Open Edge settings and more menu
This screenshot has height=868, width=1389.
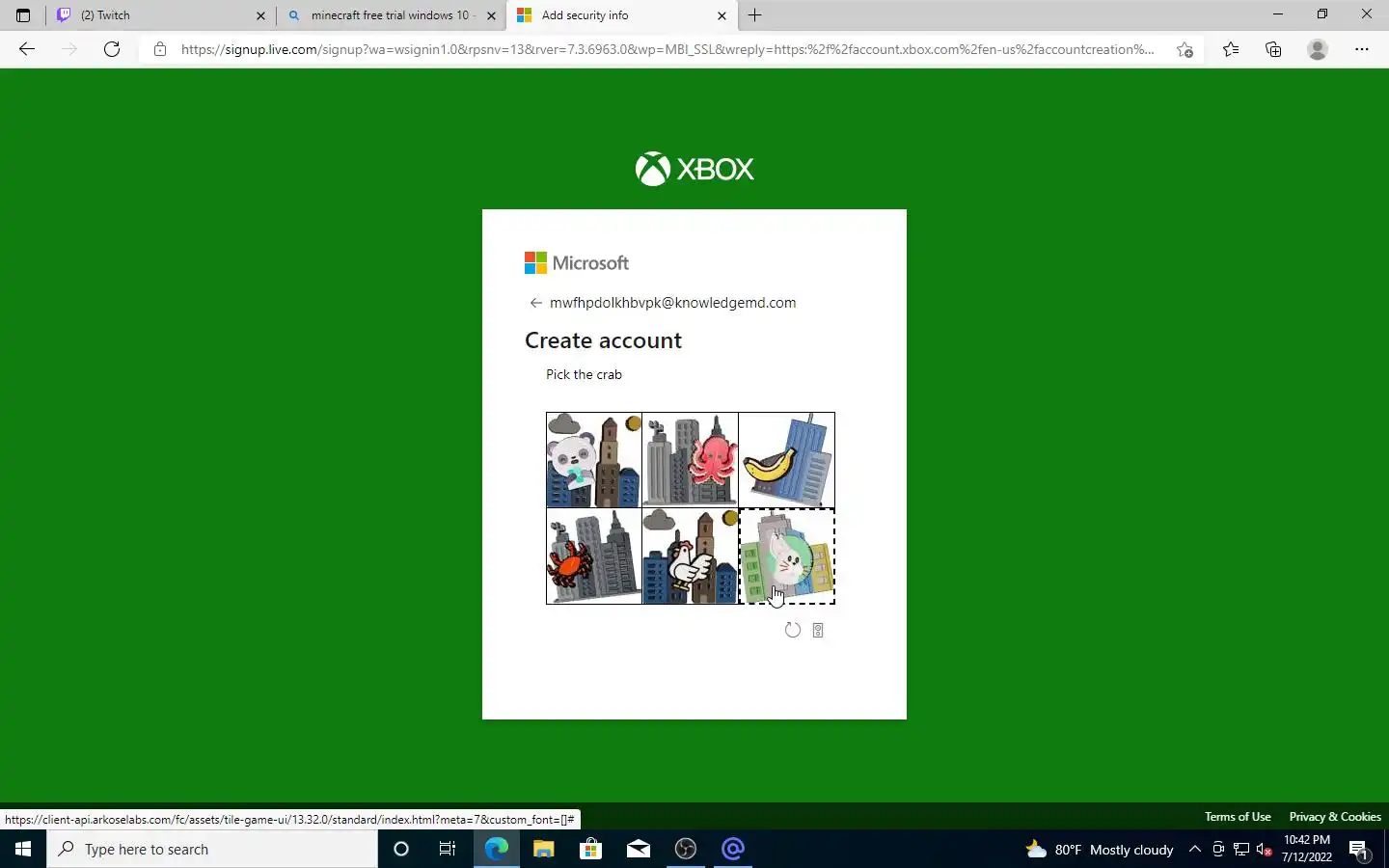point(1362,49)
